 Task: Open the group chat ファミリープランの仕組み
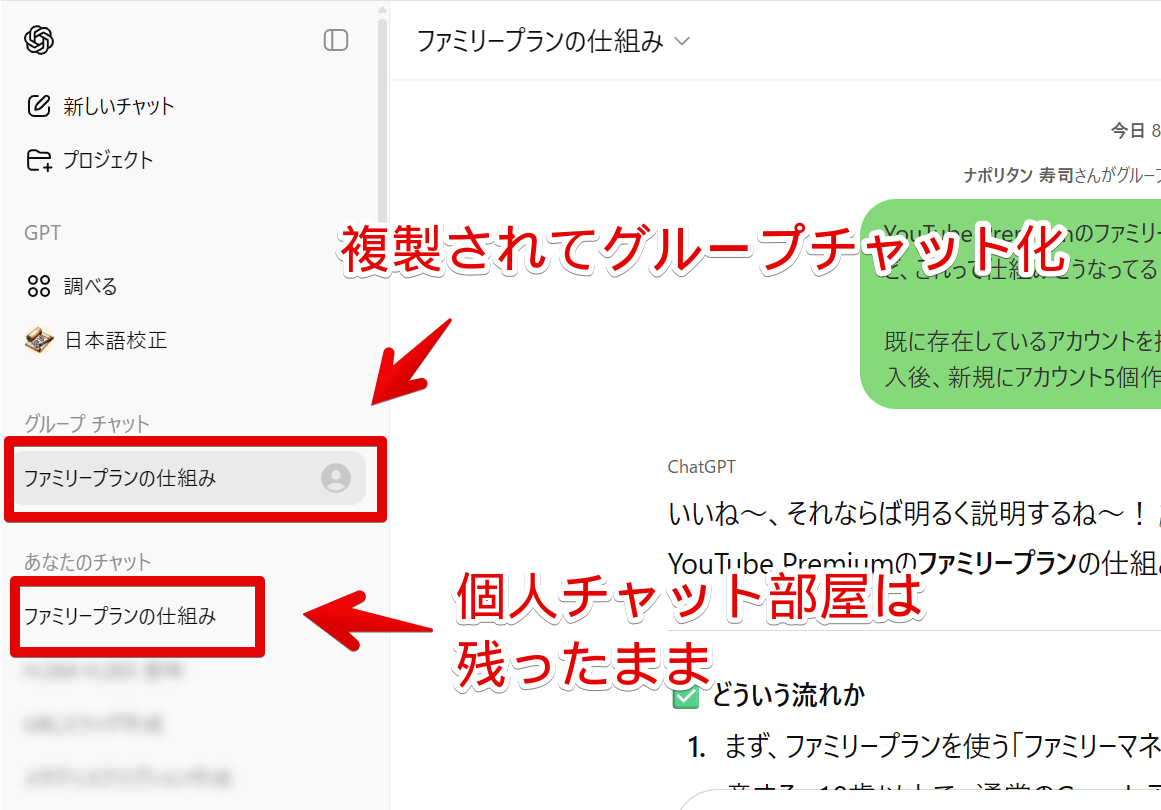pyautogui.click(x=150, y=478)
